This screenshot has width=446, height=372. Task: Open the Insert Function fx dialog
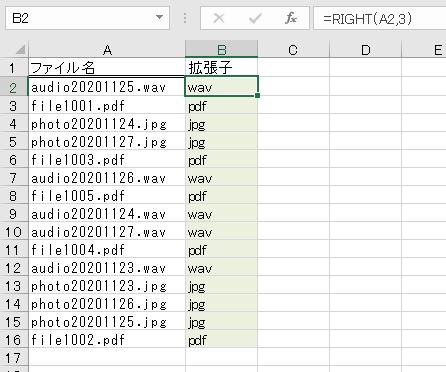pyautogui.click(x=291, y=18)
